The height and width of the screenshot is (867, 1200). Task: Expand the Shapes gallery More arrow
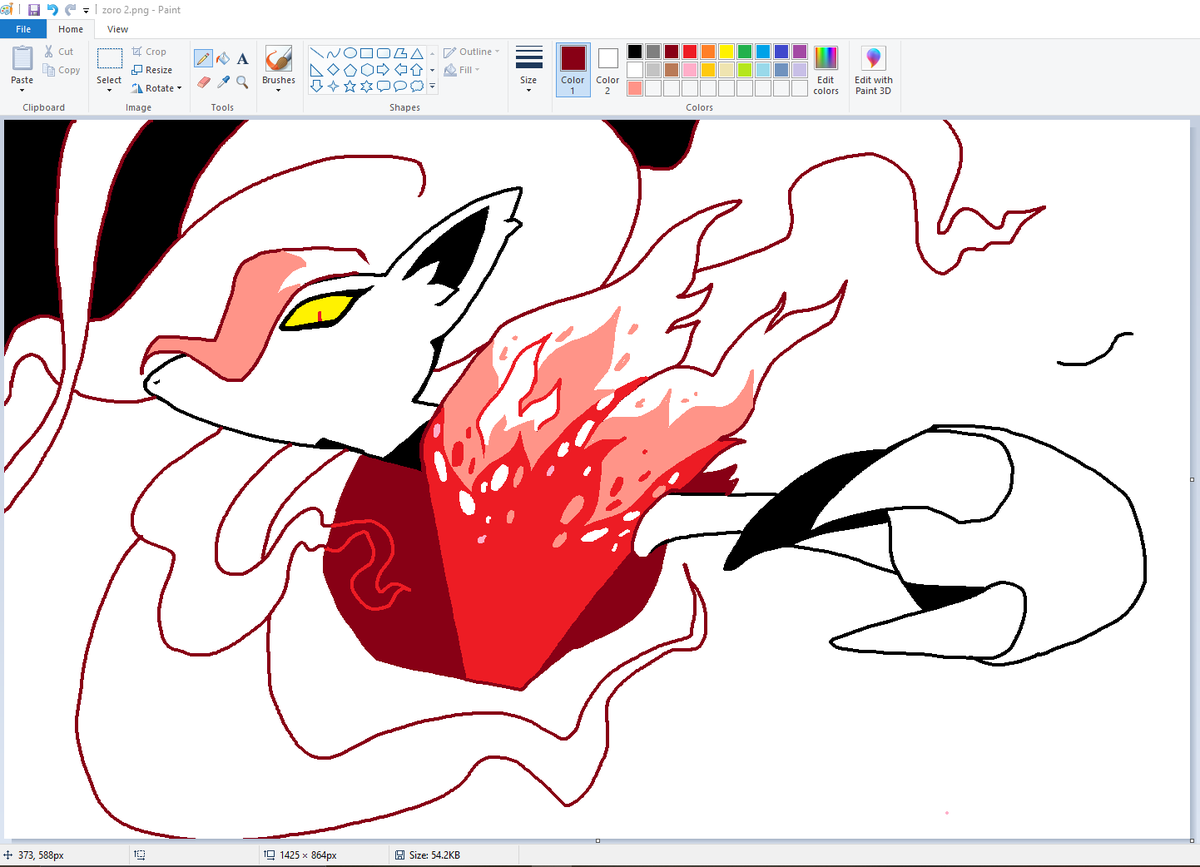coord(432,87)
